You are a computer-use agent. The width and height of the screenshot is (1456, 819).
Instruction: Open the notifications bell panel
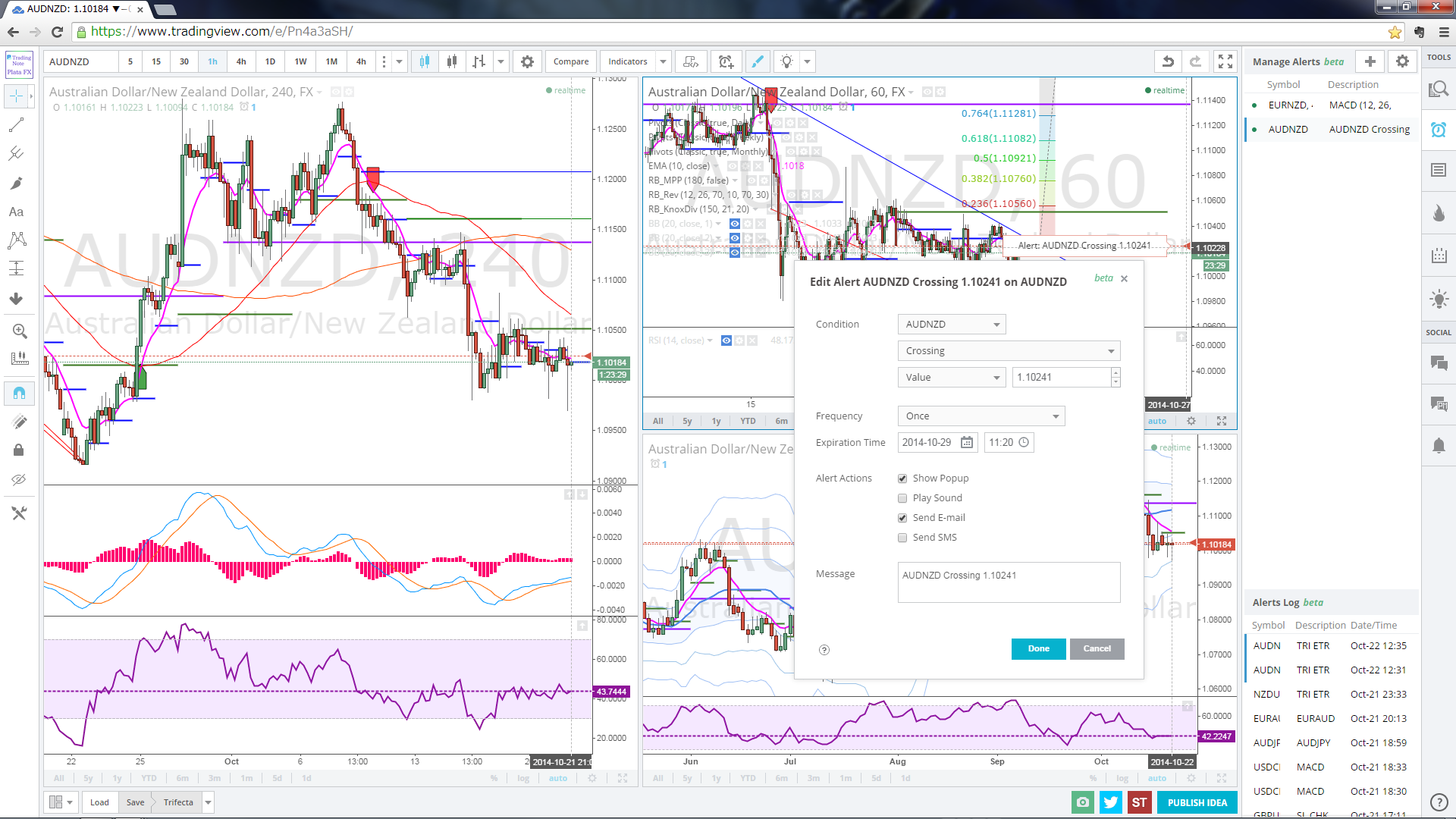coord(1439,445)
